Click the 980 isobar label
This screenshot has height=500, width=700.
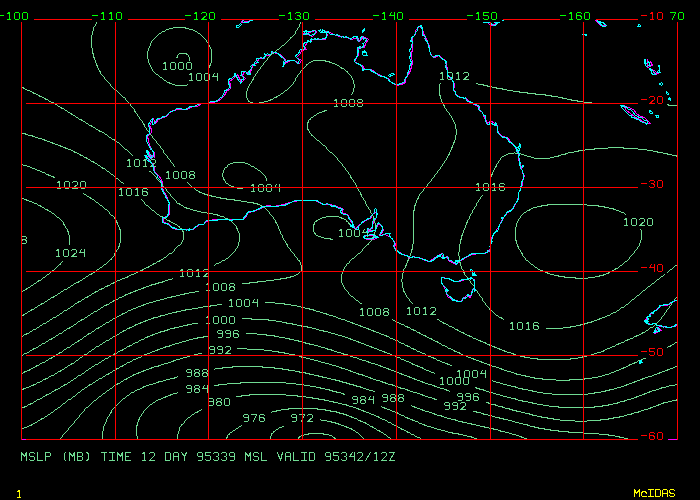tap(218, 402)
